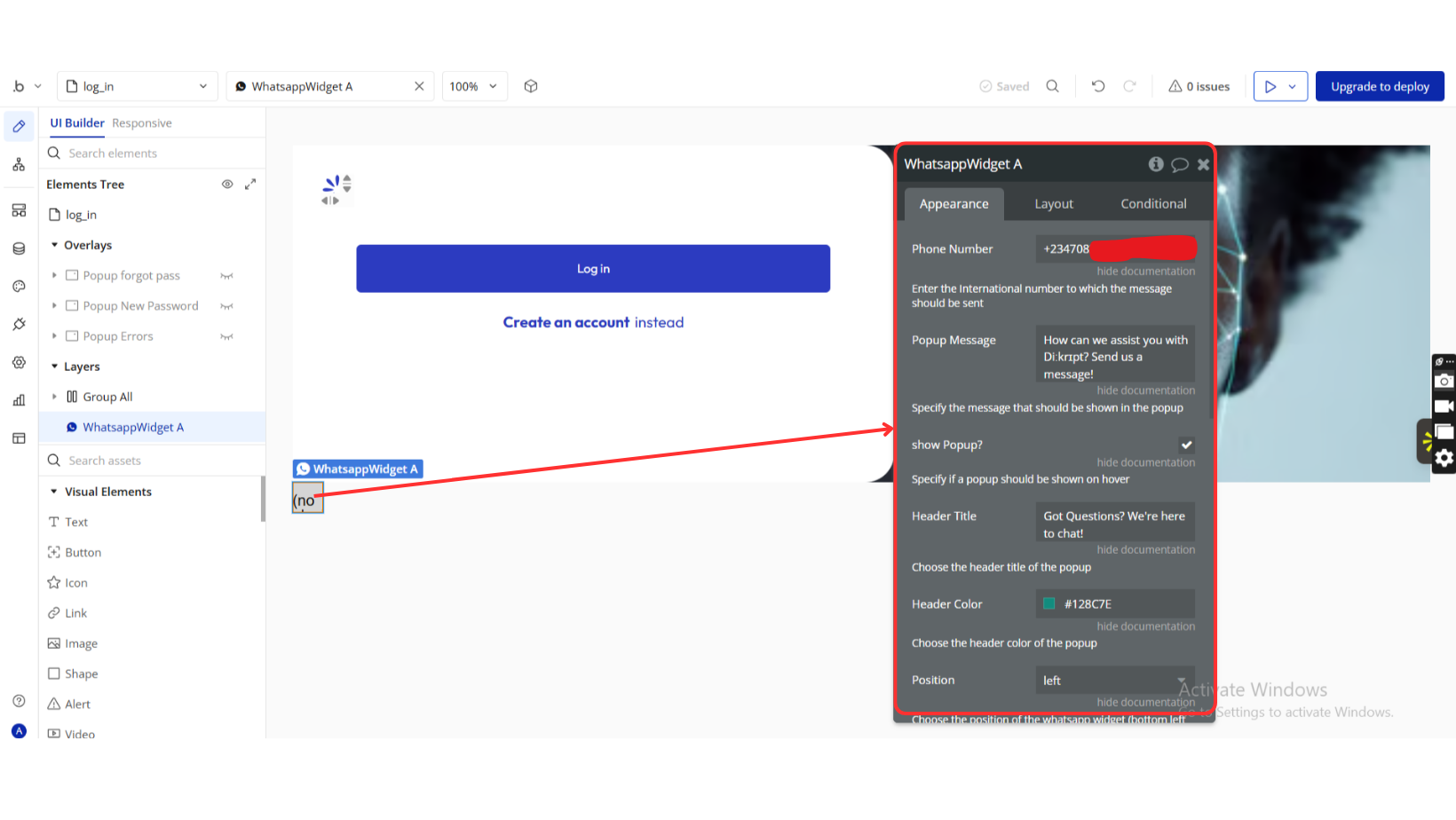Collapse the Overlays section

[54, 245]
